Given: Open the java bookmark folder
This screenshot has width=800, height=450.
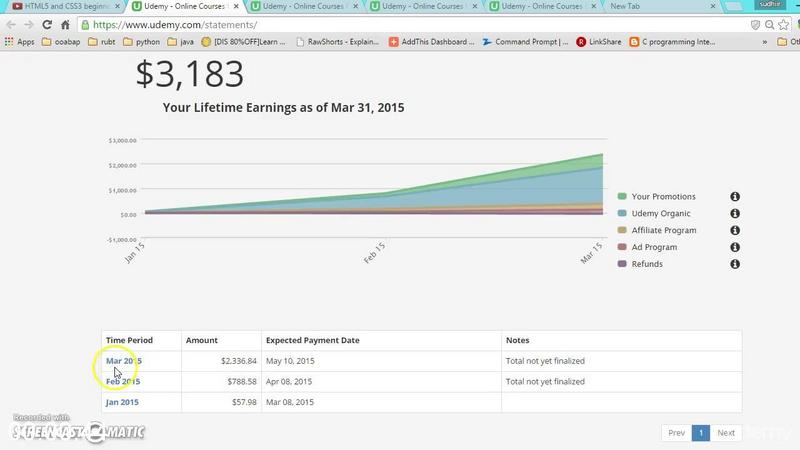Looking at the screenshot, I should [x=181, y=42].
